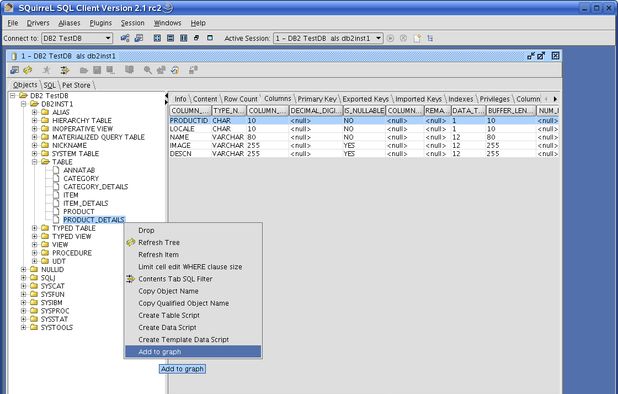Select the ITEM table in tree
This screenshot has height=394, width=618.
pyautogui.click(x=71, y=195)
